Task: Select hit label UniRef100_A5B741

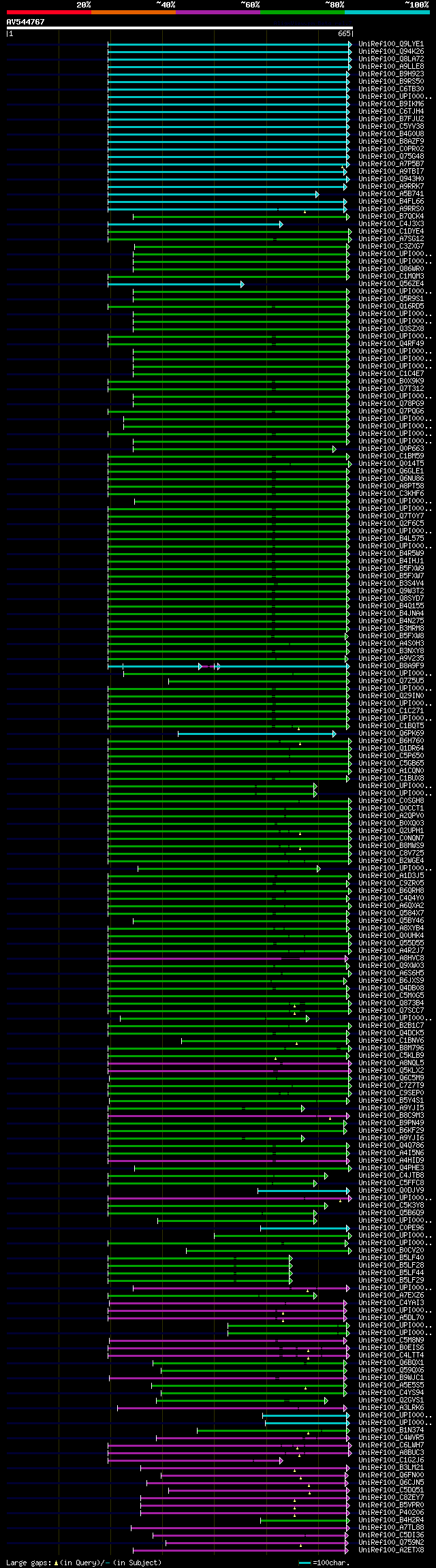Action: (x=391, y=194)
